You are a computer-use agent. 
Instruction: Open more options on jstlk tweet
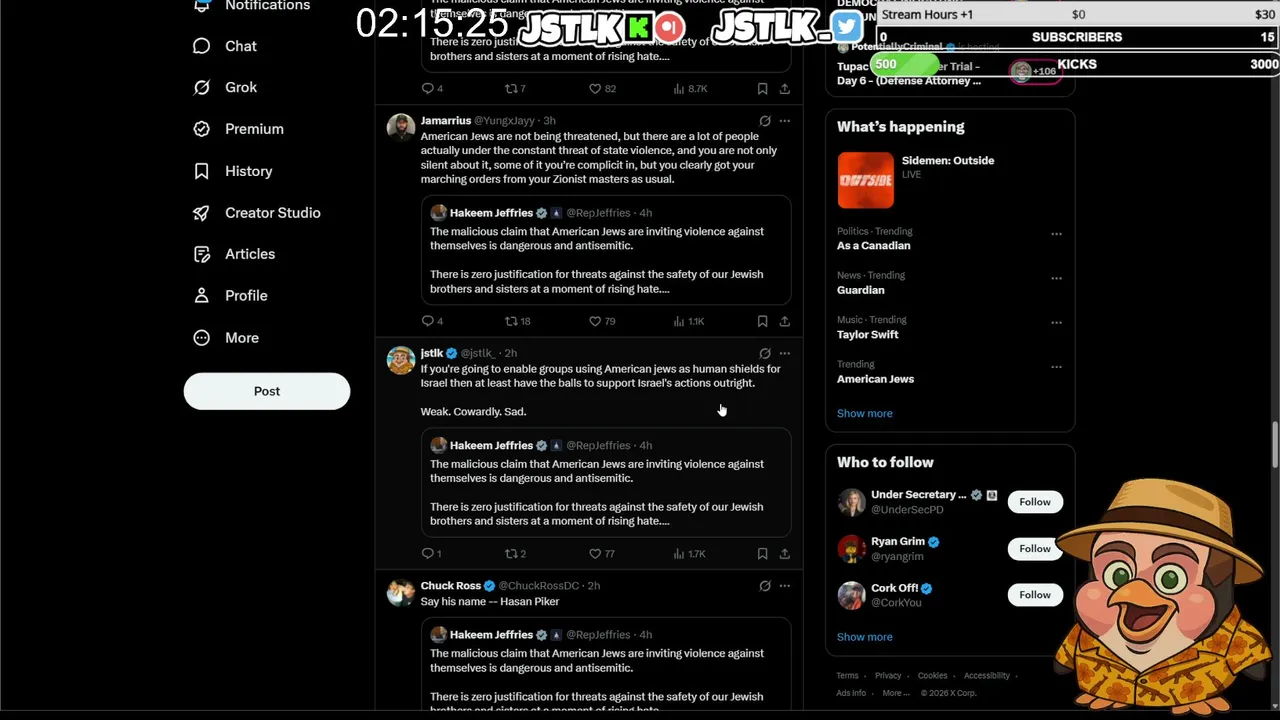pos(785,353)
